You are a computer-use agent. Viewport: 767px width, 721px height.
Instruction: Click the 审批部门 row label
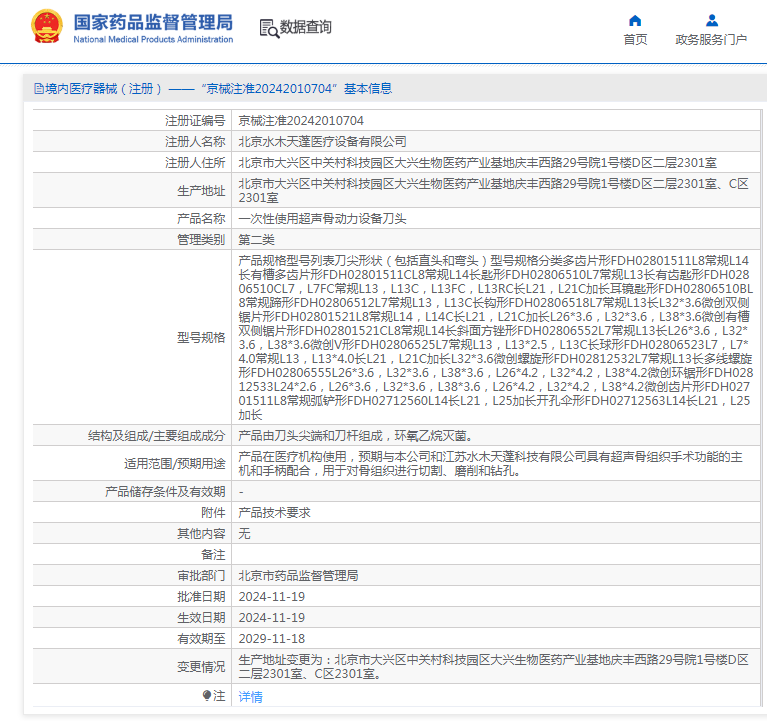tap(201, 576)
